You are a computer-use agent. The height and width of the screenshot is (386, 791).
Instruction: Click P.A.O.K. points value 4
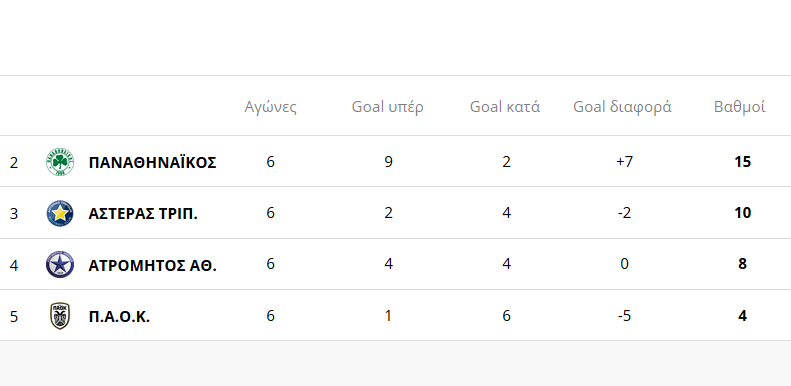pos(743,316)
